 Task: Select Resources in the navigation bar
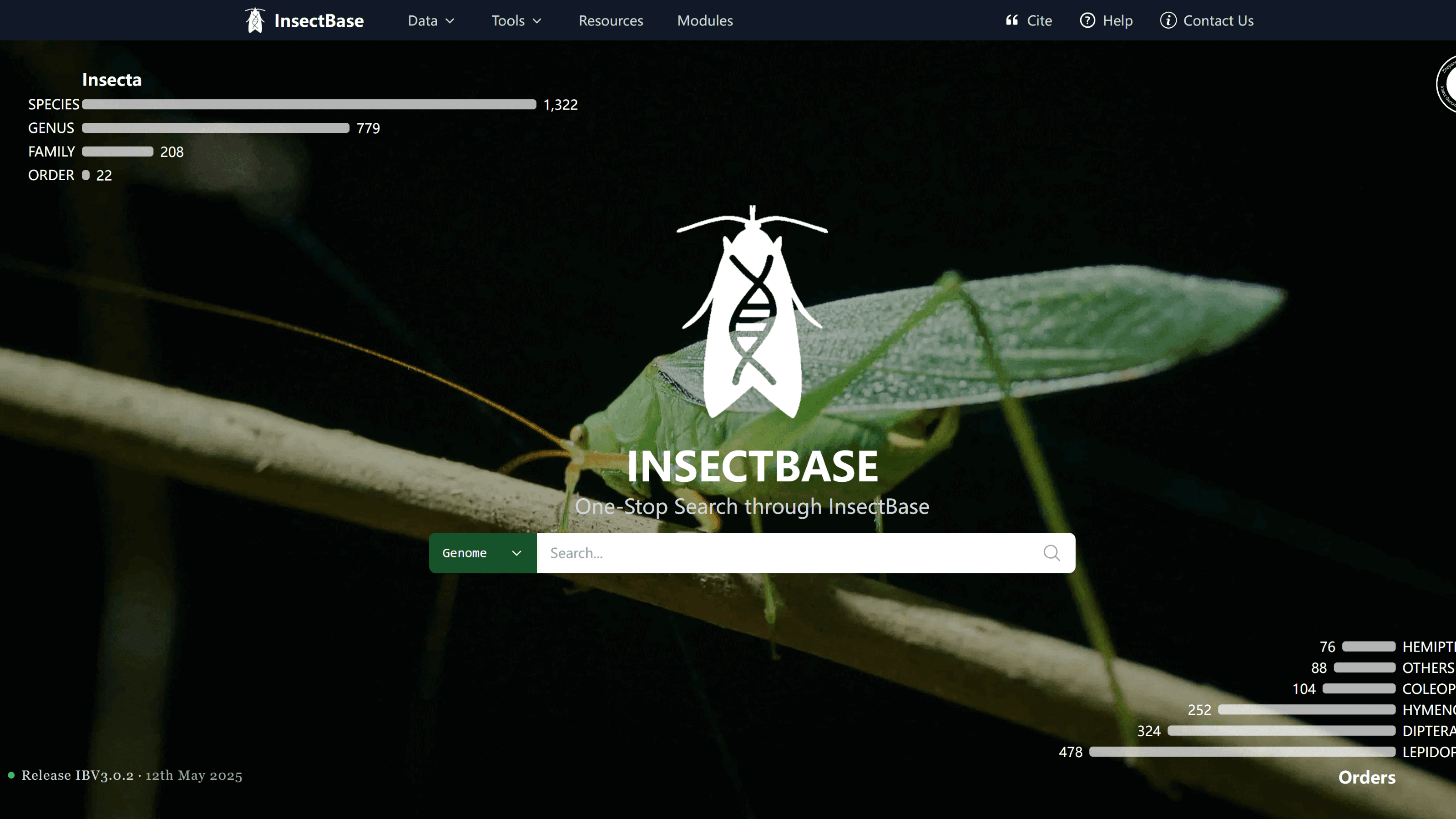pos(611,20)
